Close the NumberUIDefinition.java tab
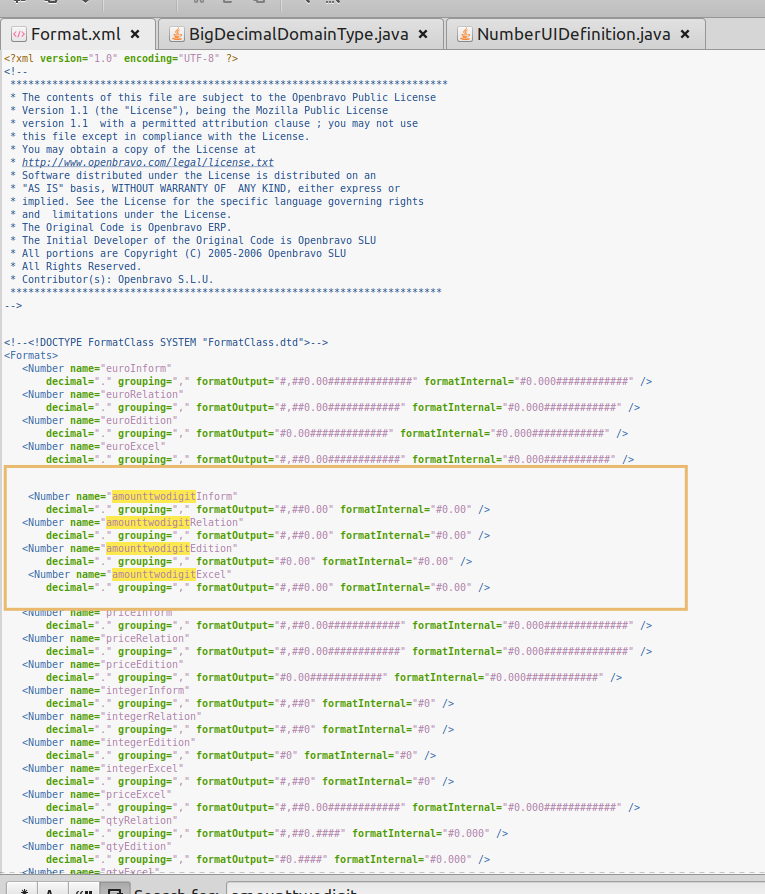Image resolution: width=765 pixels, height=894 pixels. [685, 34]
